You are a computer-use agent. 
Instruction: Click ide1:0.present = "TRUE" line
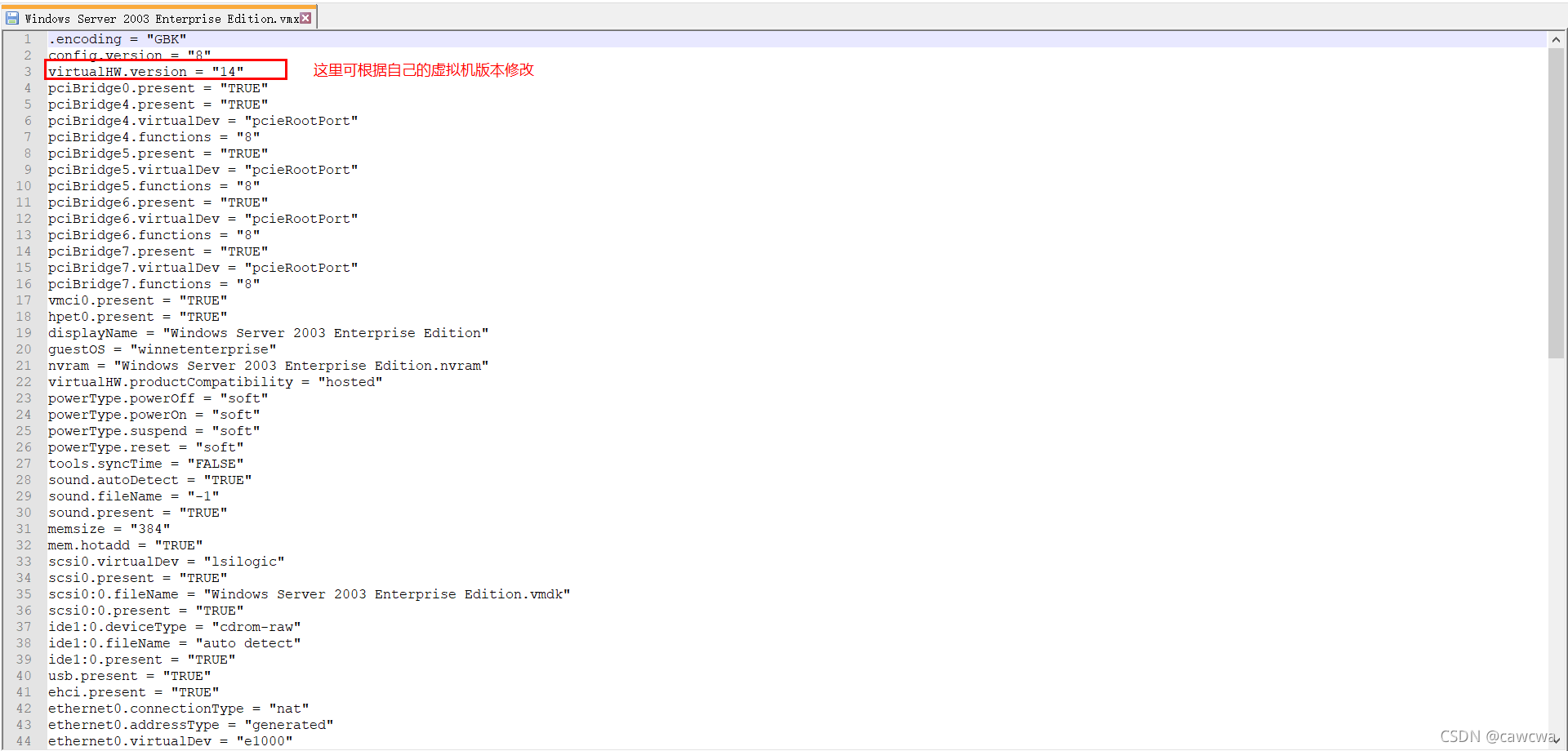point(141,660)
